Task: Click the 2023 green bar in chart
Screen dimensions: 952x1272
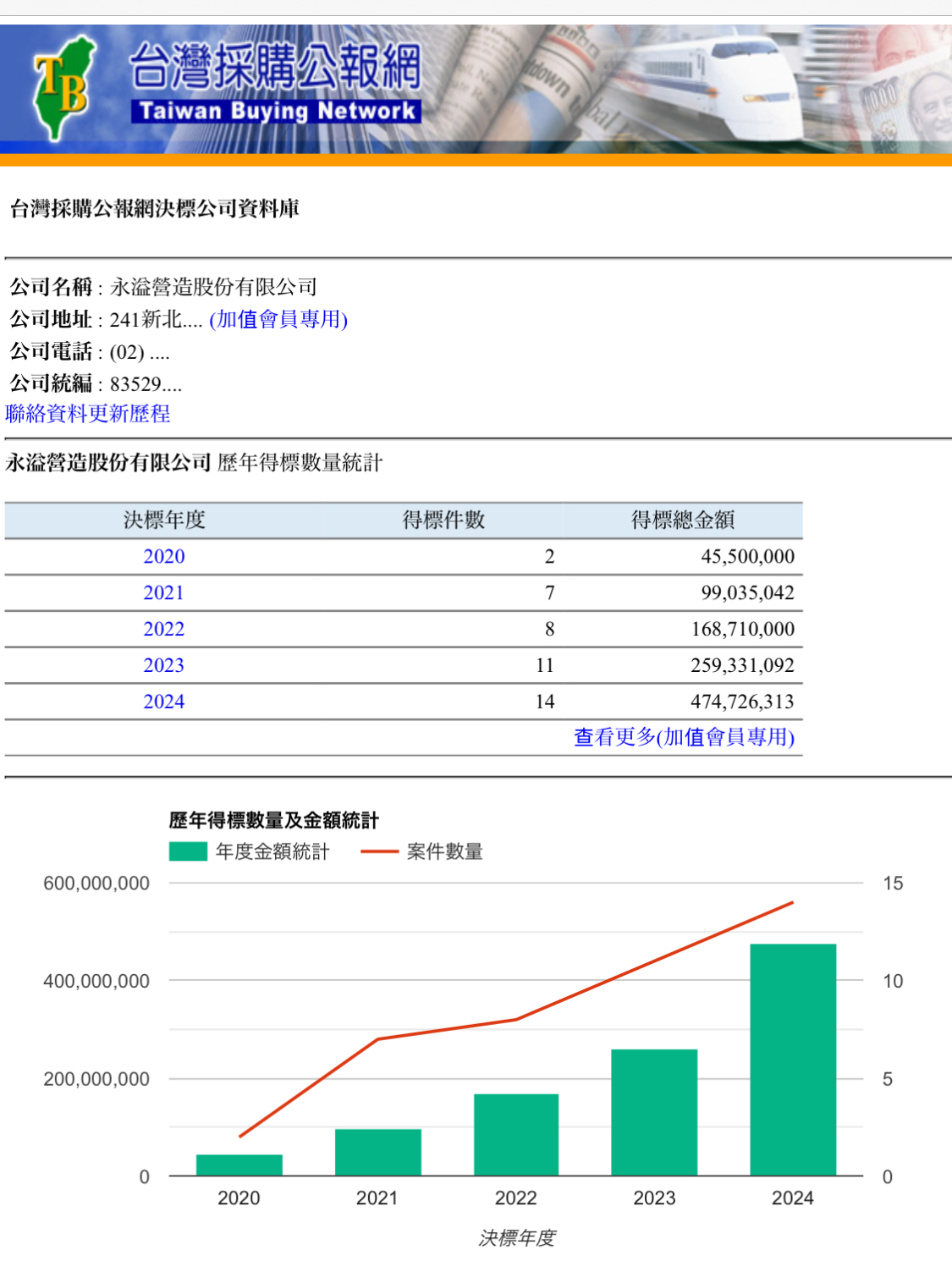Action: point(654,1112)
